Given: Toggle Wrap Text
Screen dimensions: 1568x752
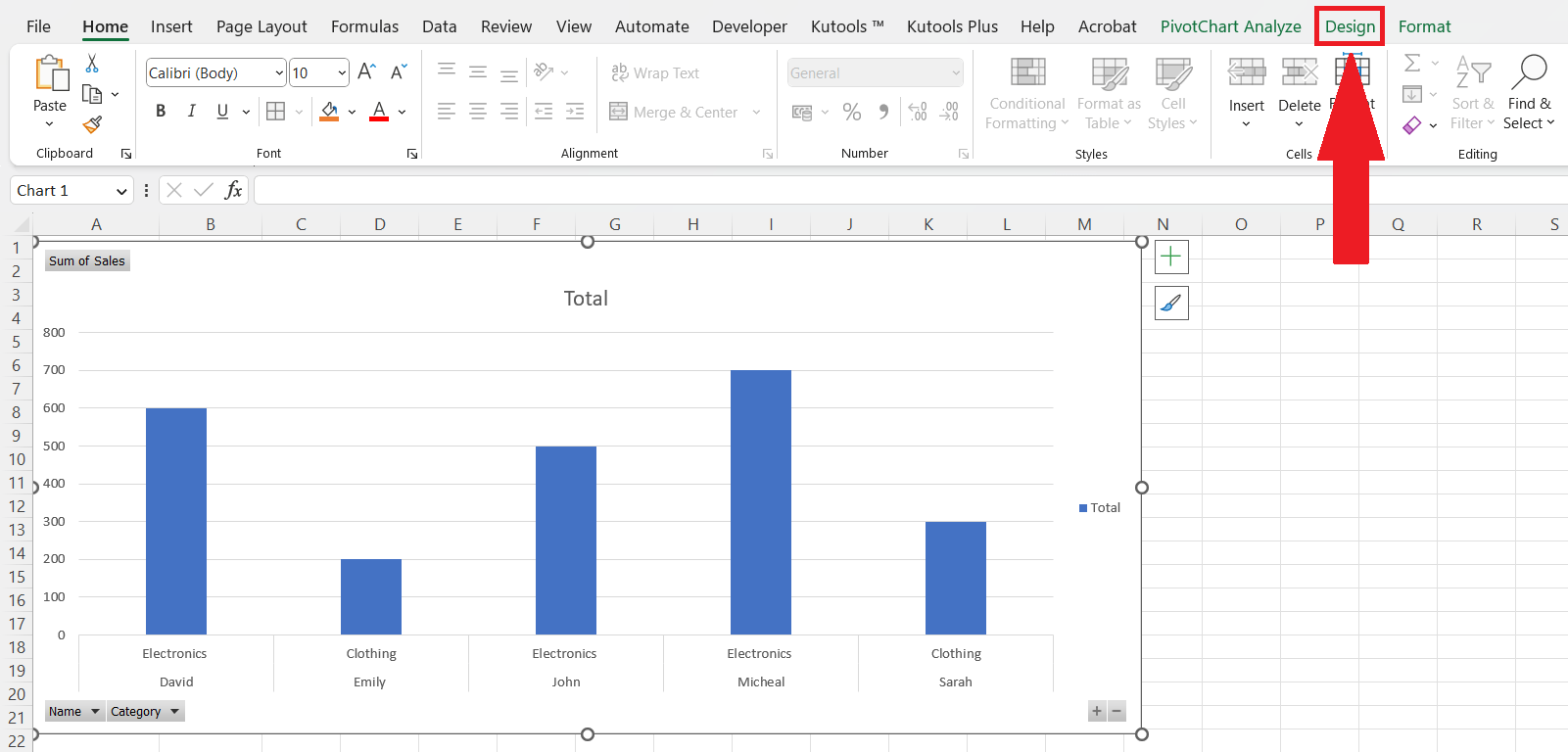Looking at the screenshot, I should coord(655,72).
